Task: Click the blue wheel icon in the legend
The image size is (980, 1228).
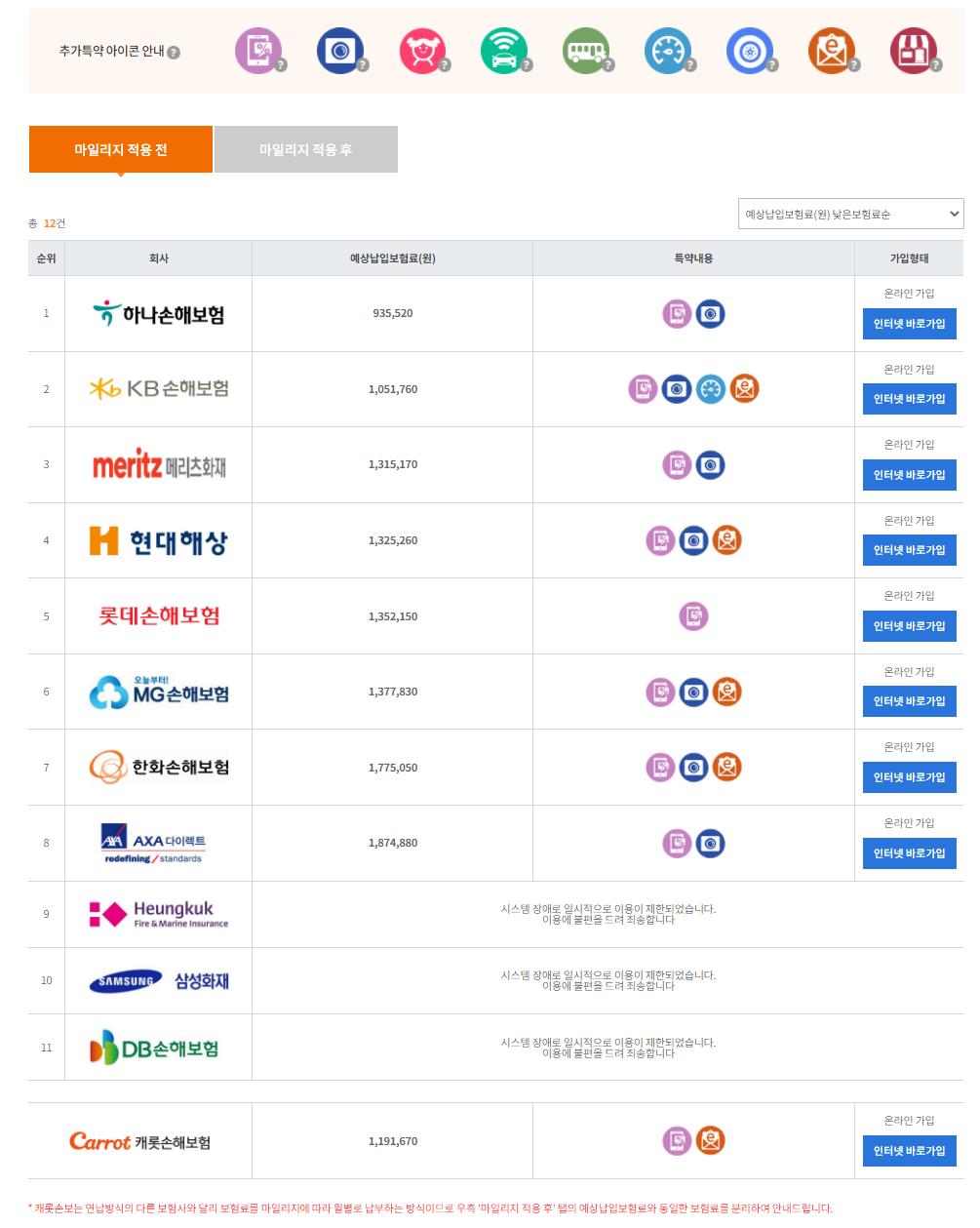Action: click(x=750, y=51)
